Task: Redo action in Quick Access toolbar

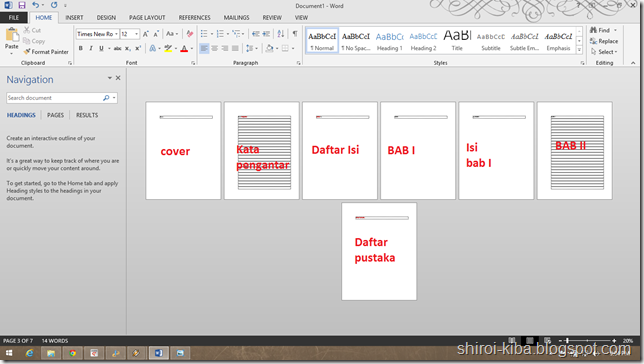Action: [x=54, y=5]
